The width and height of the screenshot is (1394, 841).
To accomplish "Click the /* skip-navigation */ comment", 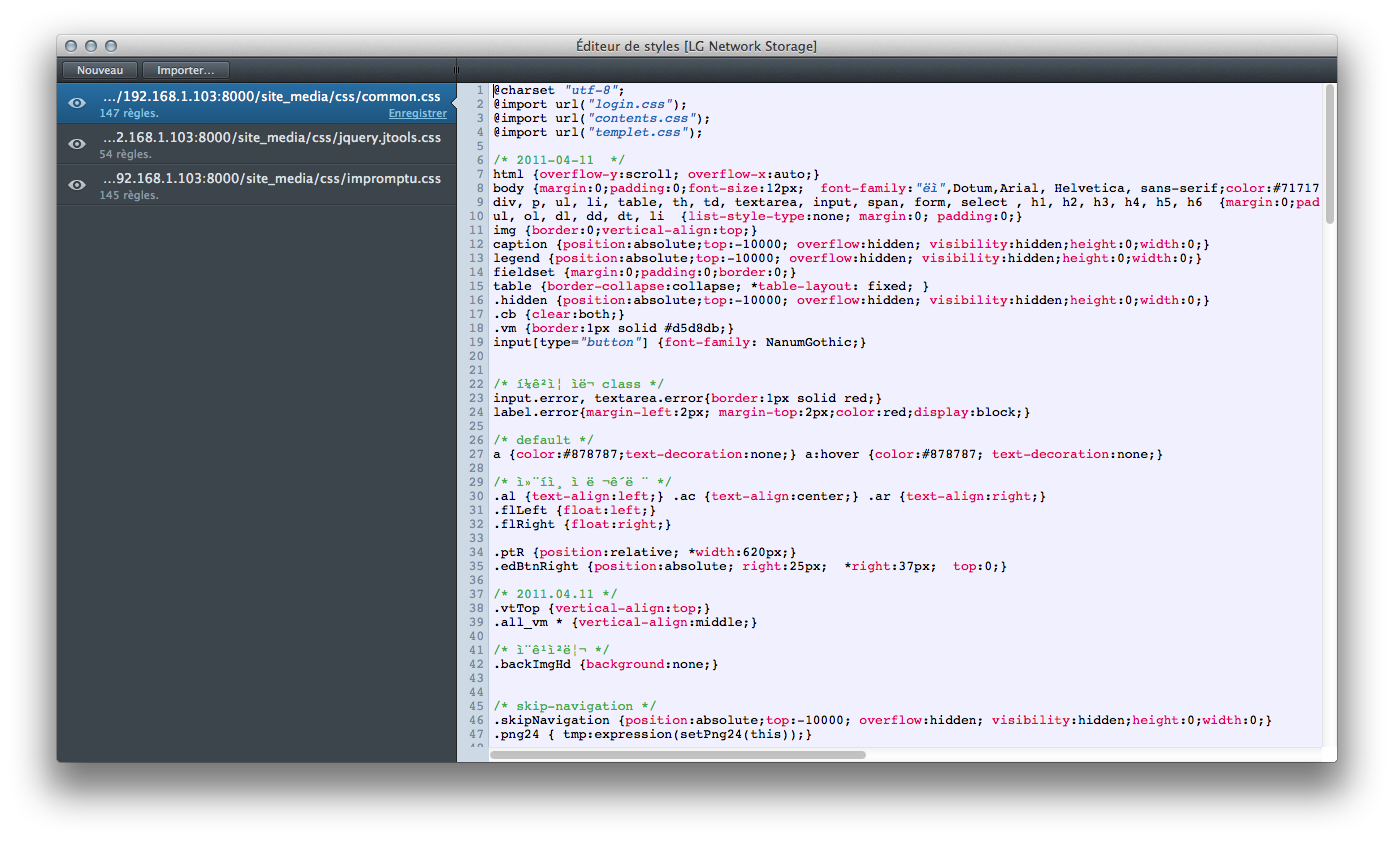I will 575,706.
